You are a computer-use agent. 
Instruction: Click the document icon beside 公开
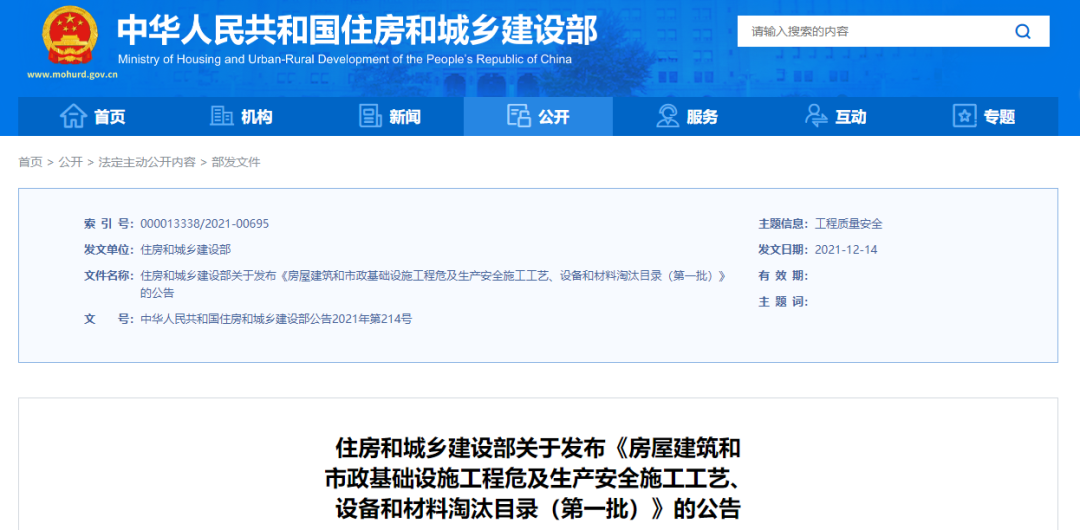(518, 116)
